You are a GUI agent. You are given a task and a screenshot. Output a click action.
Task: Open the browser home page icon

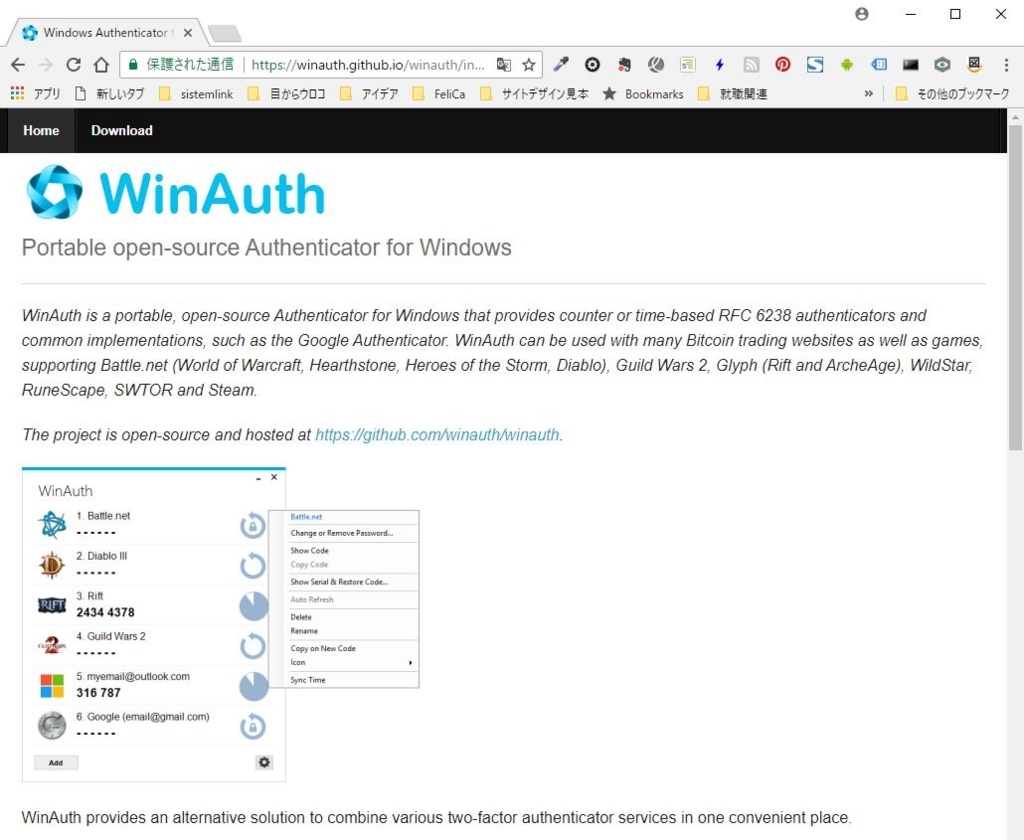(101, 65)
